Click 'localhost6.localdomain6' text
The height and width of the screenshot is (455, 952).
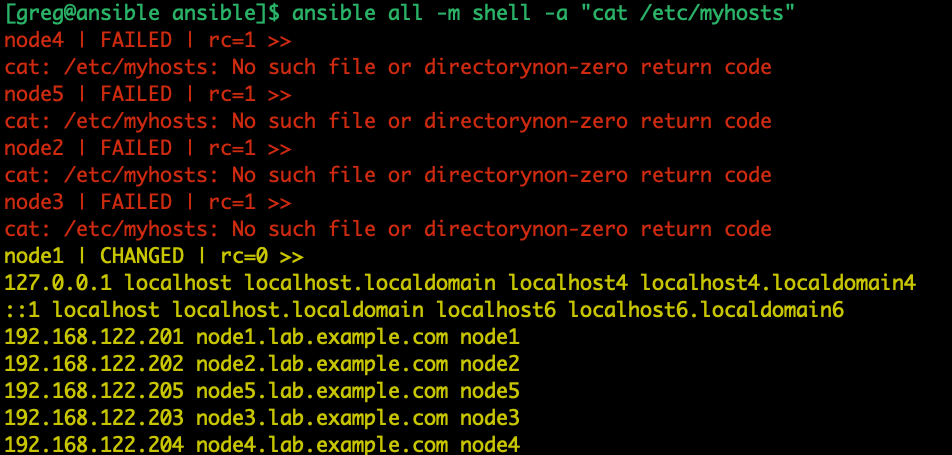tap(706, 310)
